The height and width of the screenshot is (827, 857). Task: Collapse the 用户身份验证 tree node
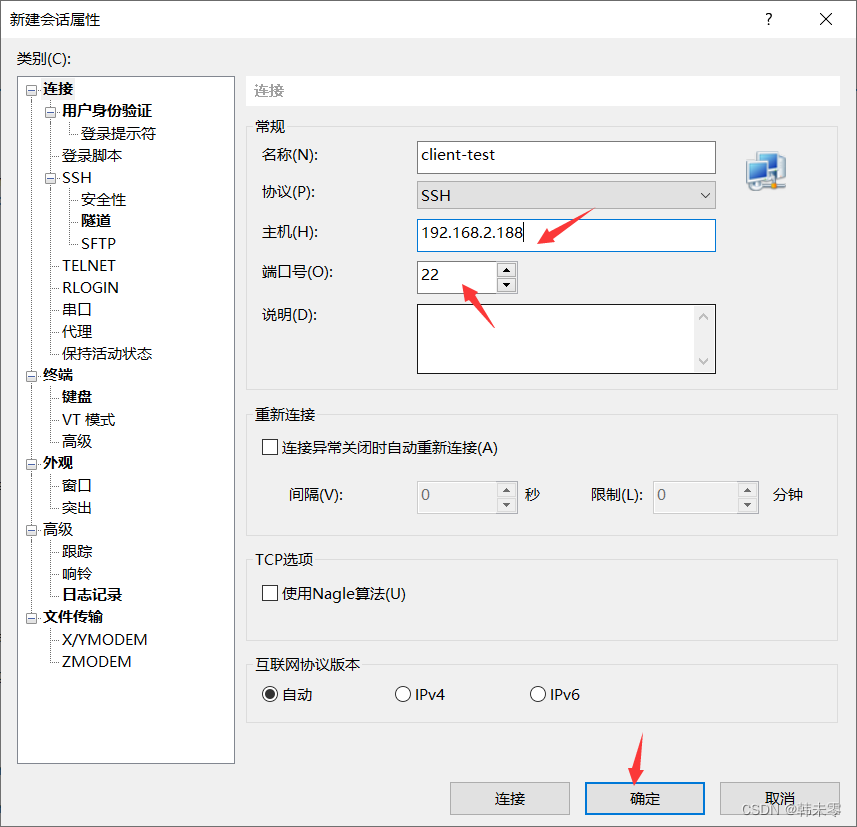tap(50, 112)
